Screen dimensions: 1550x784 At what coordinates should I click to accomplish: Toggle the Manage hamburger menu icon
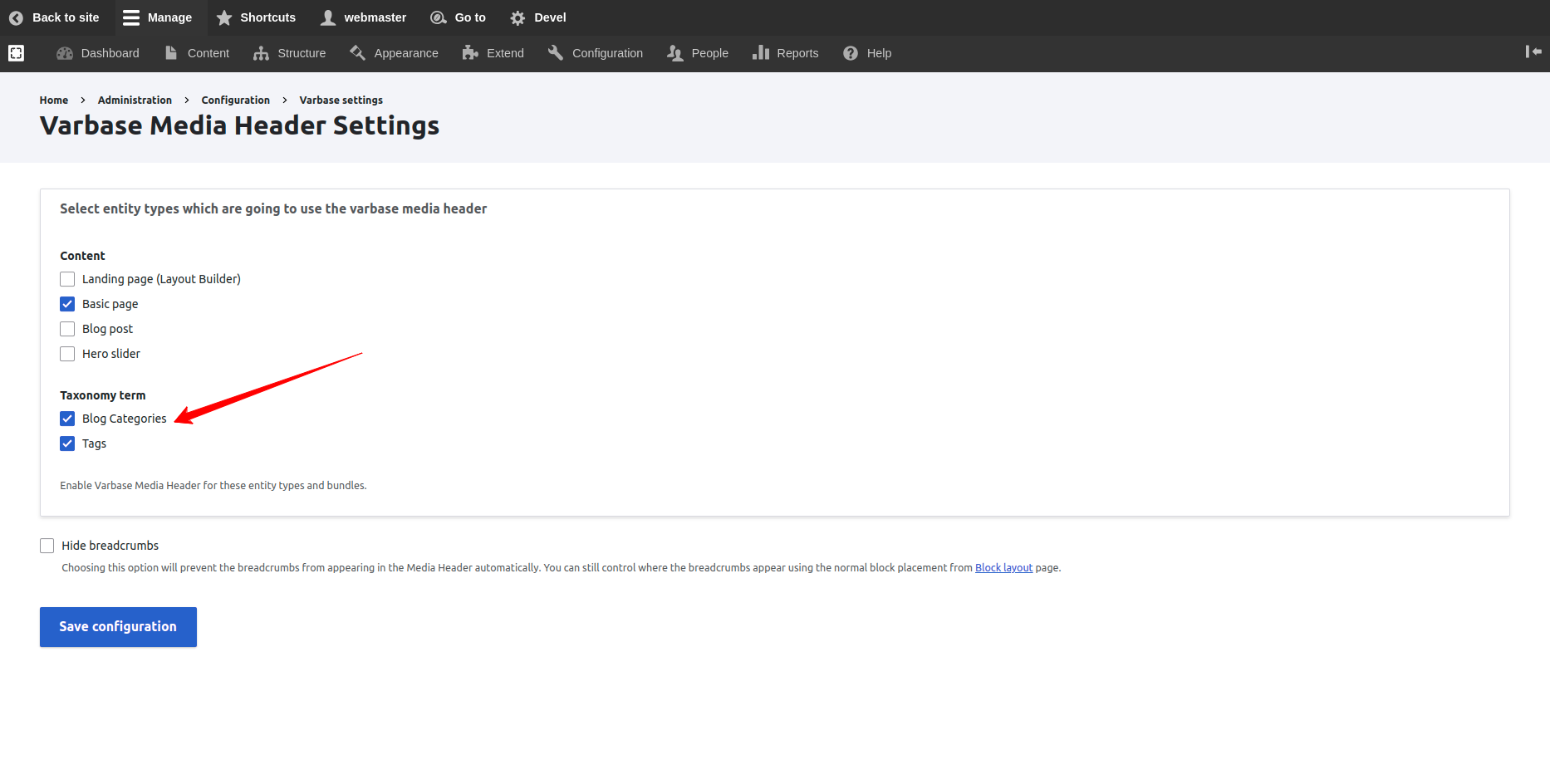[x=131, y=17]
